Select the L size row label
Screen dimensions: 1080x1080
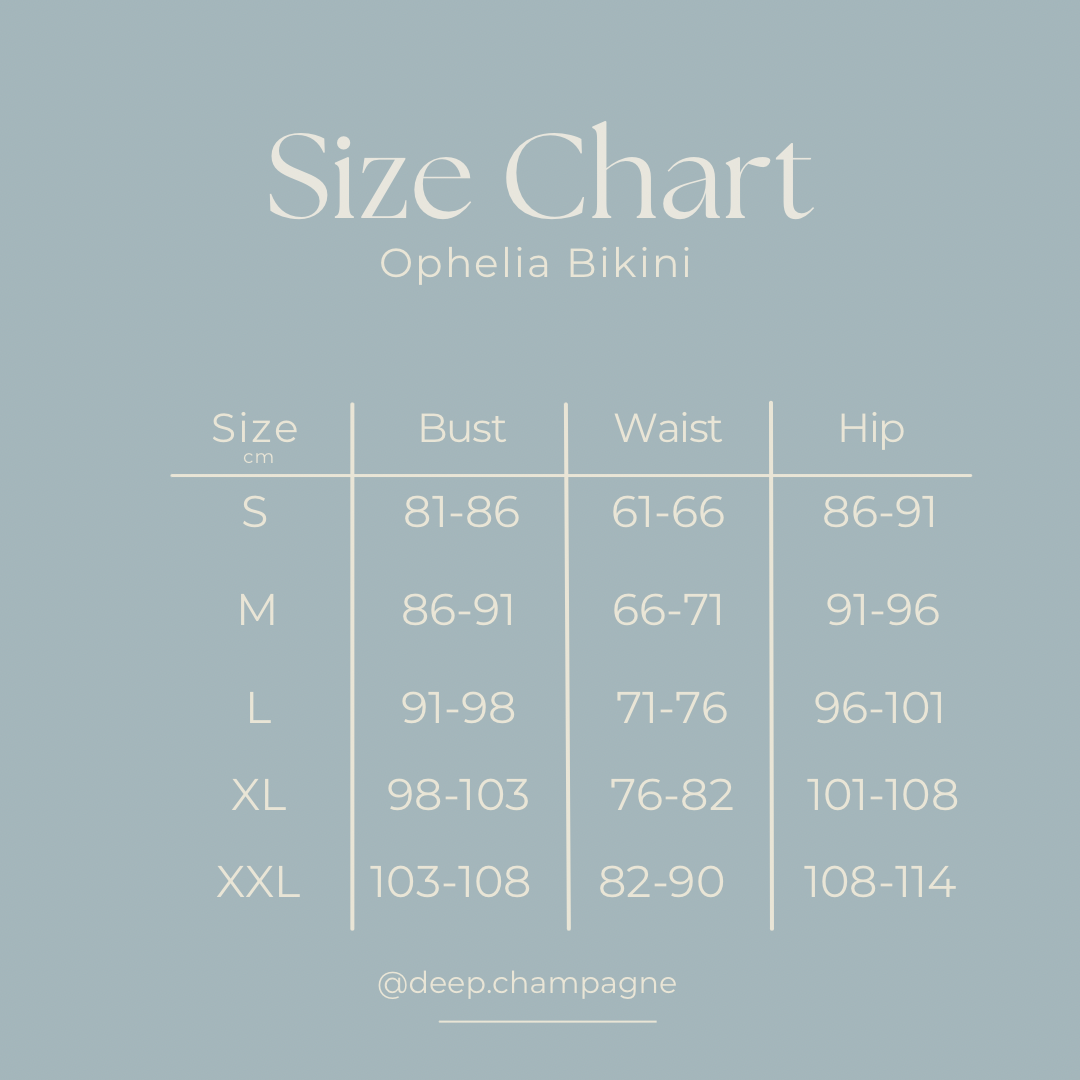(x=259, y=708)
